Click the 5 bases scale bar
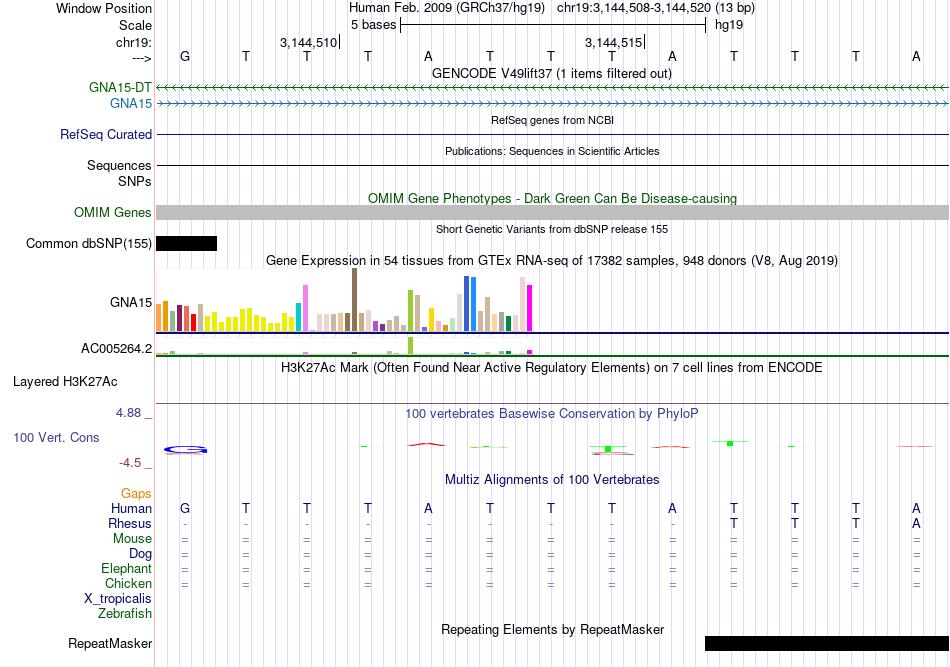The height and width of the screenshot is (667, 950). (x=553, y=25)
